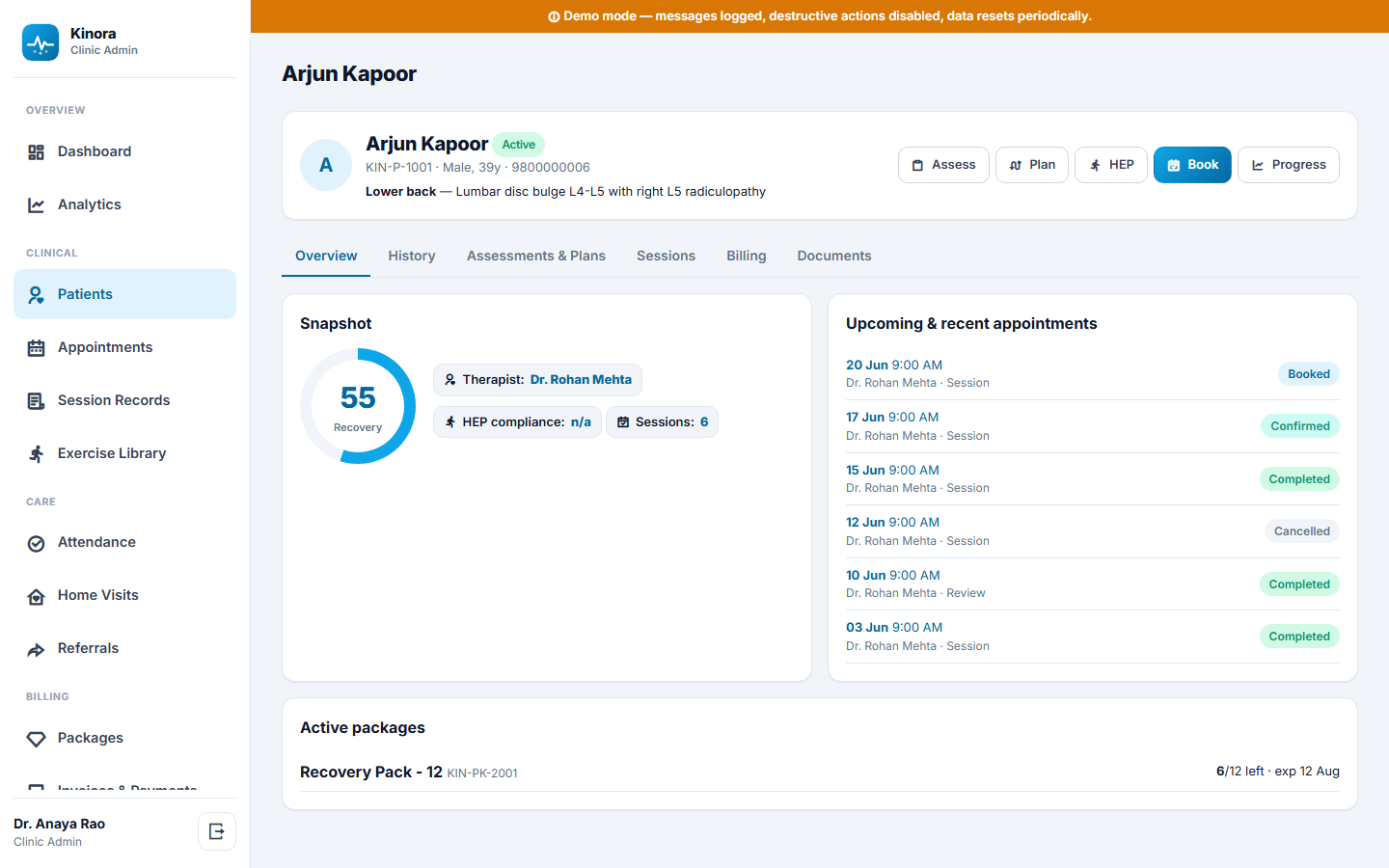1389x868 pixels.
Task: Click the Sessions: 6 chip
Action: pyautogui.click(x=662, y=422)
